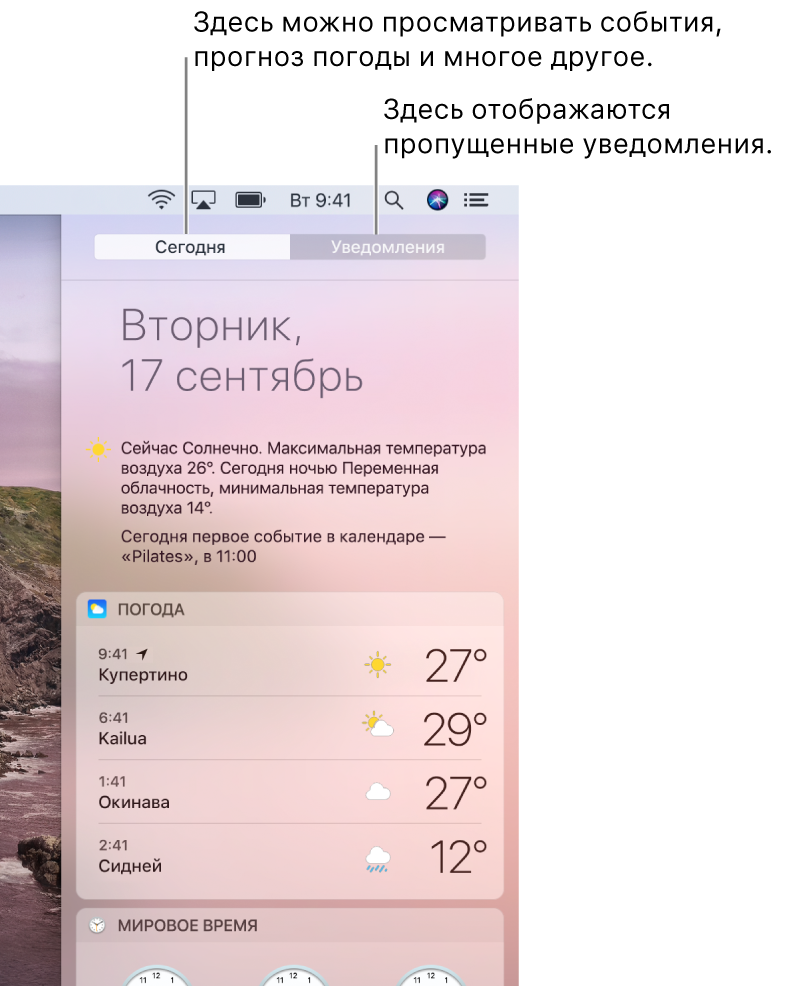Open the МИРОВОЕ ВРЕМЯ widget header
This screenshot has height=987, width=787.
click(290, 925)
